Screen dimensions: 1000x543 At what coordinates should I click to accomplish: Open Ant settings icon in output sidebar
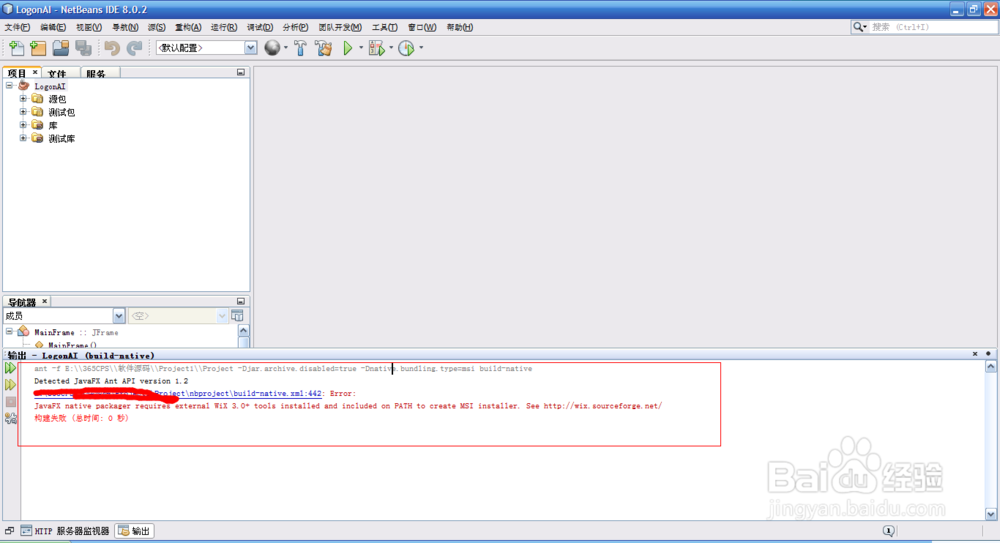(10, 419)
